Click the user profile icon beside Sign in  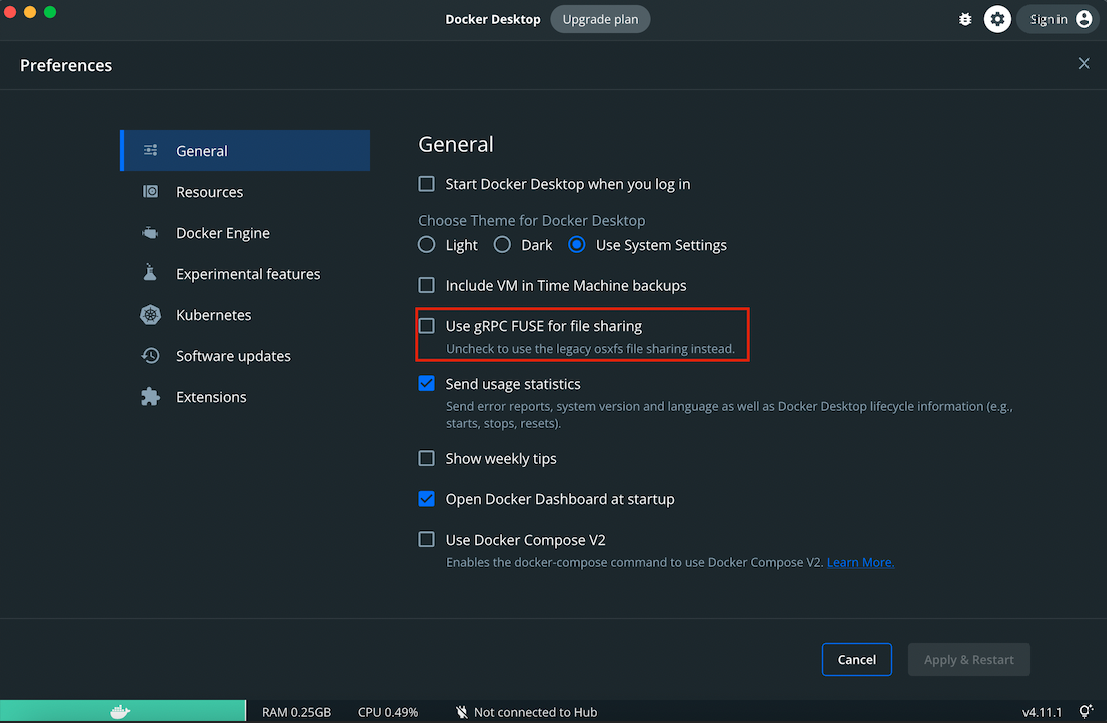click(1083, 18)
